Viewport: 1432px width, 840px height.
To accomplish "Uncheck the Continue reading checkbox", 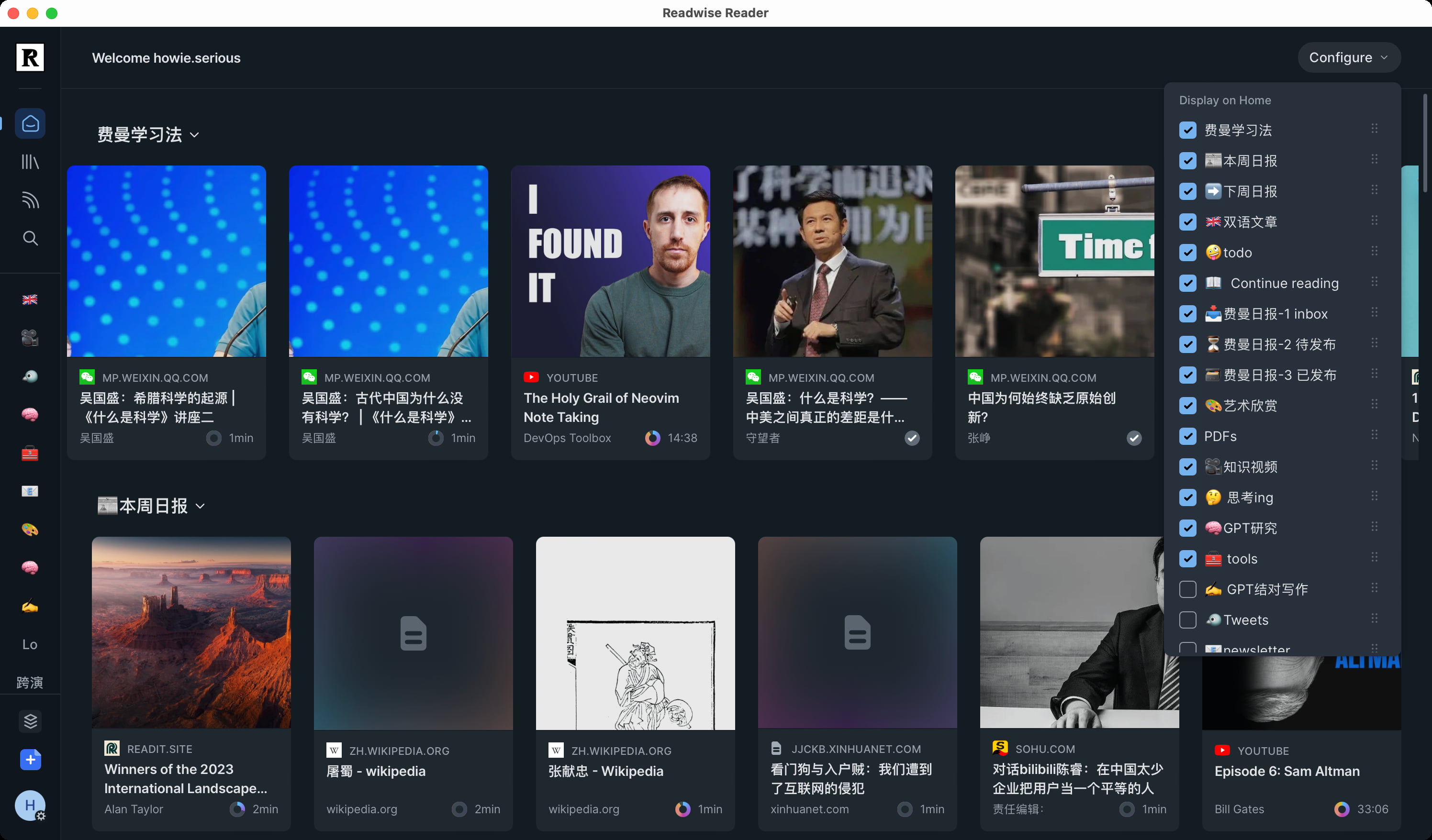I will tap(1187, 283).
